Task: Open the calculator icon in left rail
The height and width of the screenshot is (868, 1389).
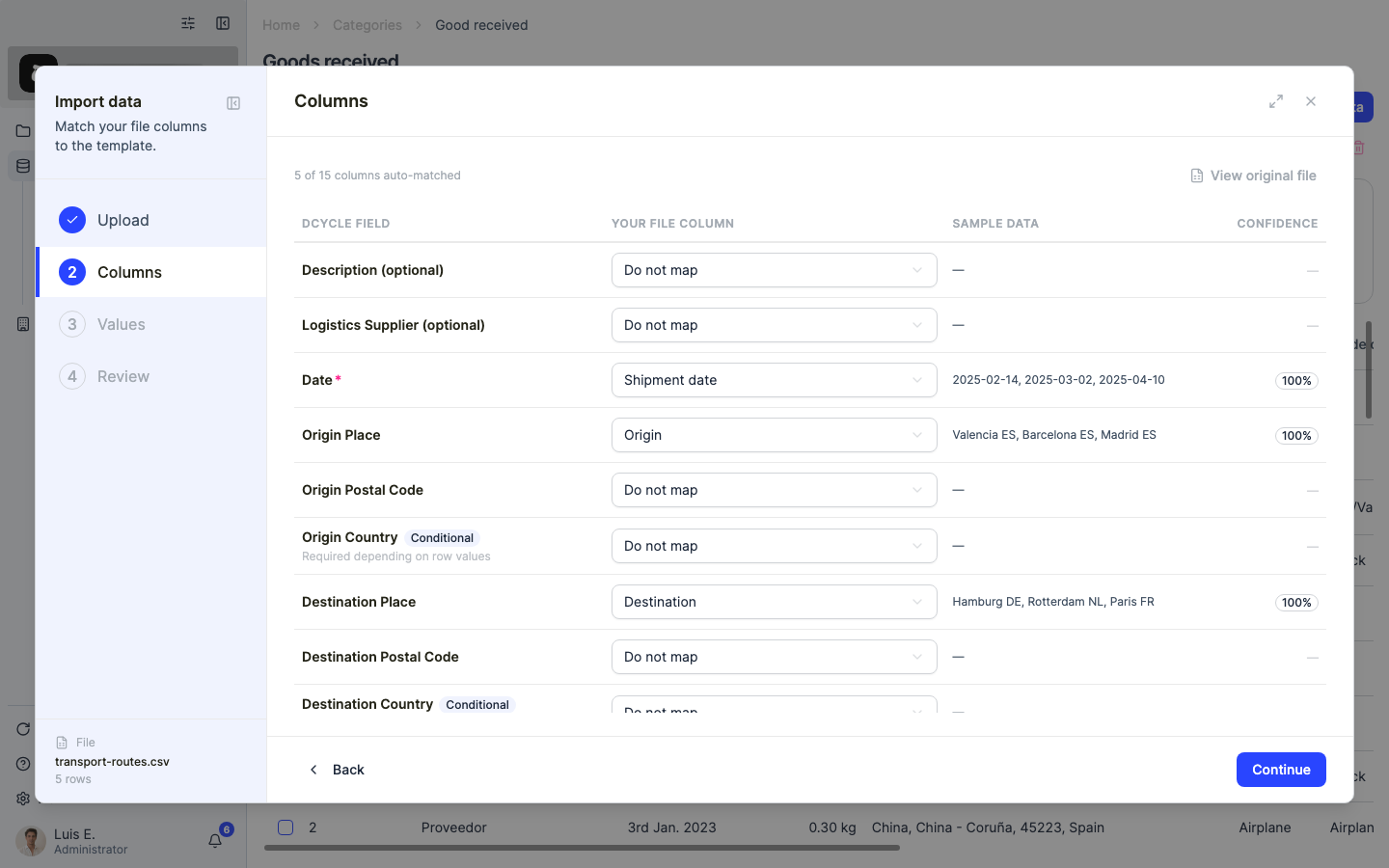Action: (23, 324)
